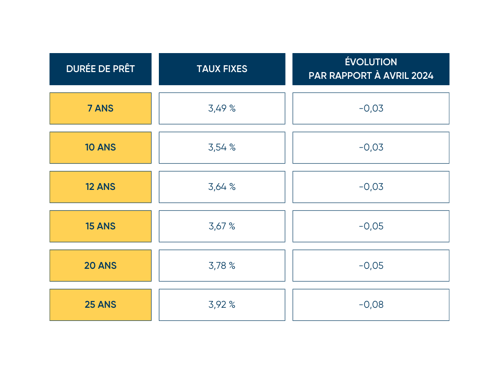The height and width of the screenshot is (374, 499).
Task: Click the TAUX FIXES header
Action: pos(222,69)
